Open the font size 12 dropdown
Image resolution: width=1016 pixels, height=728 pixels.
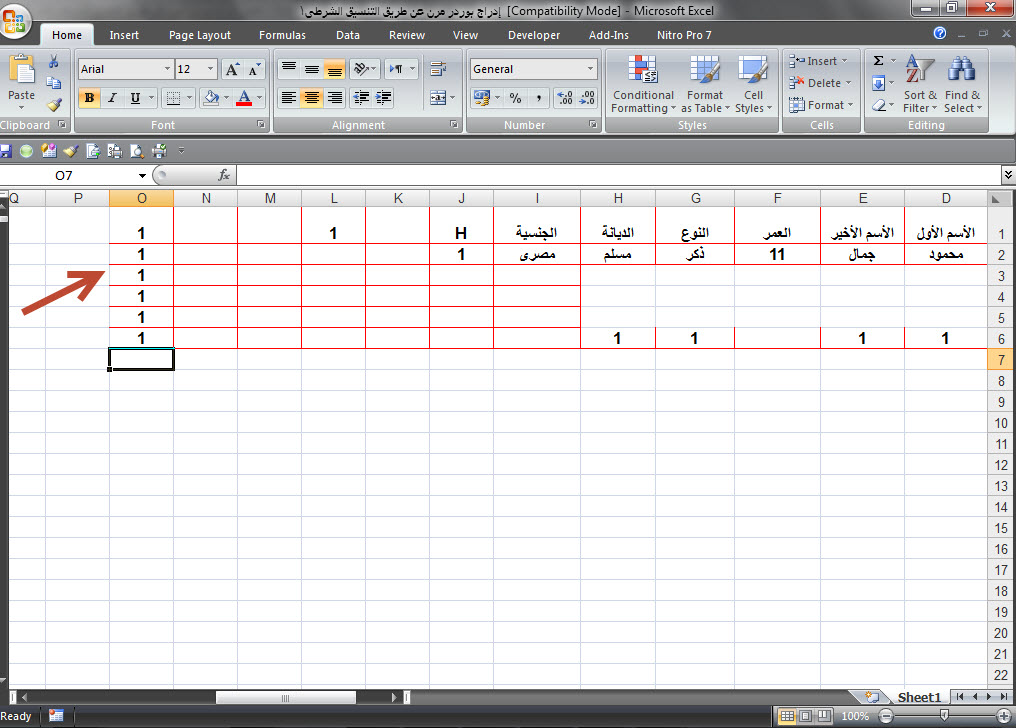tap(210, 69)
